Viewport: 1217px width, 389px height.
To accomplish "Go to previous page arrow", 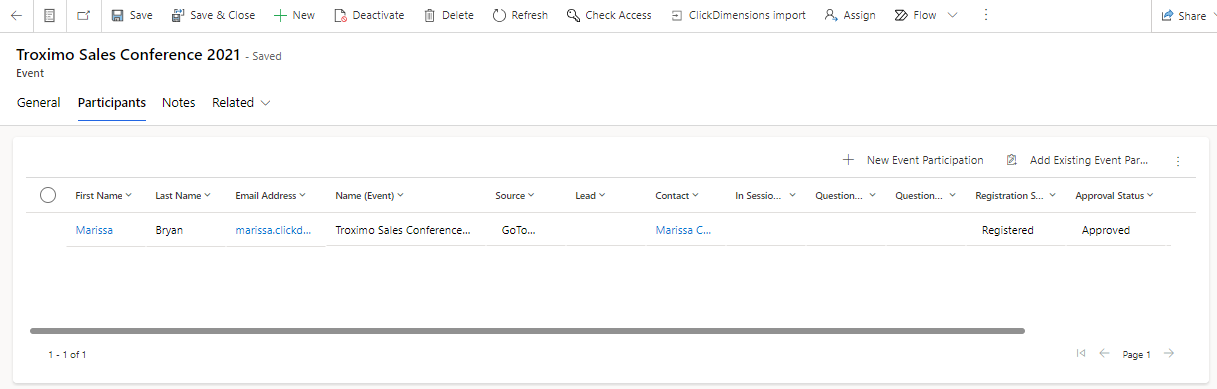I will click(x=1105, y=353).
